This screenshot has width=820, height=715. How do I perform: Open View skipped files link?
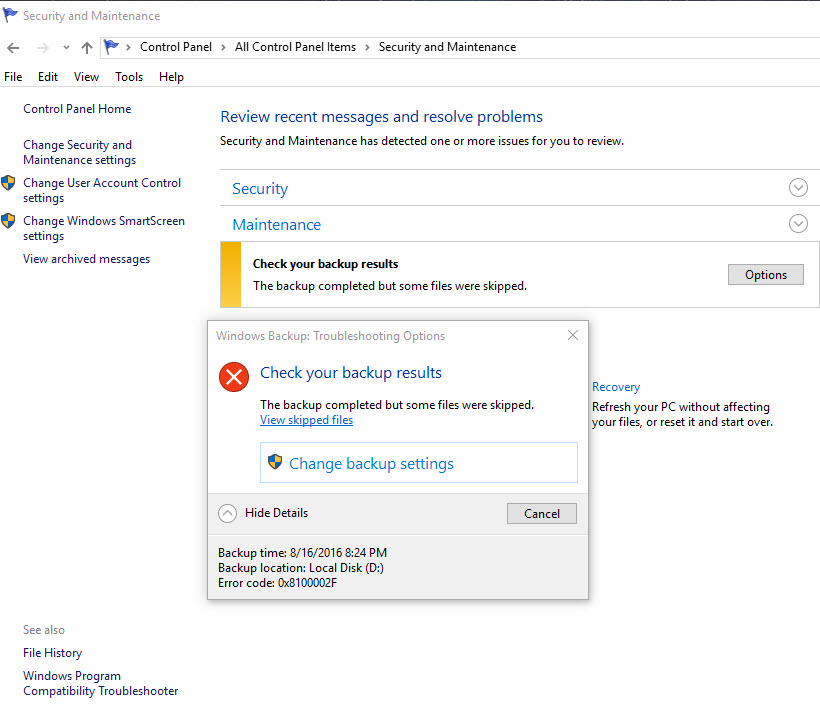tap(306, 420)
